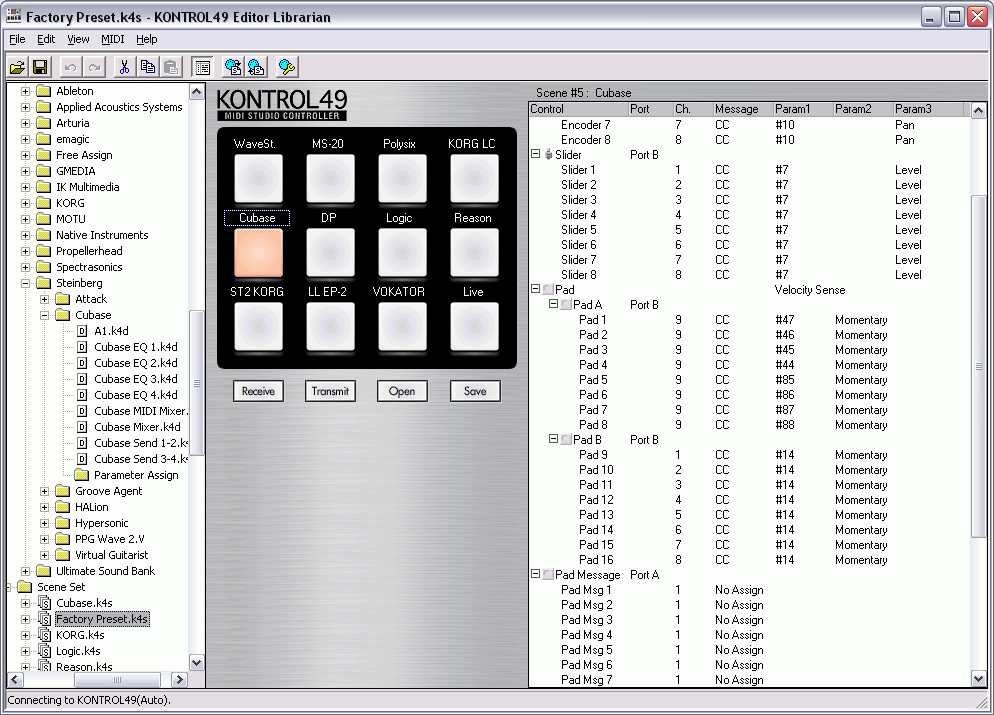Click the Transmit button
This screenshot has height=715, width=994.
tap(330, 391)
